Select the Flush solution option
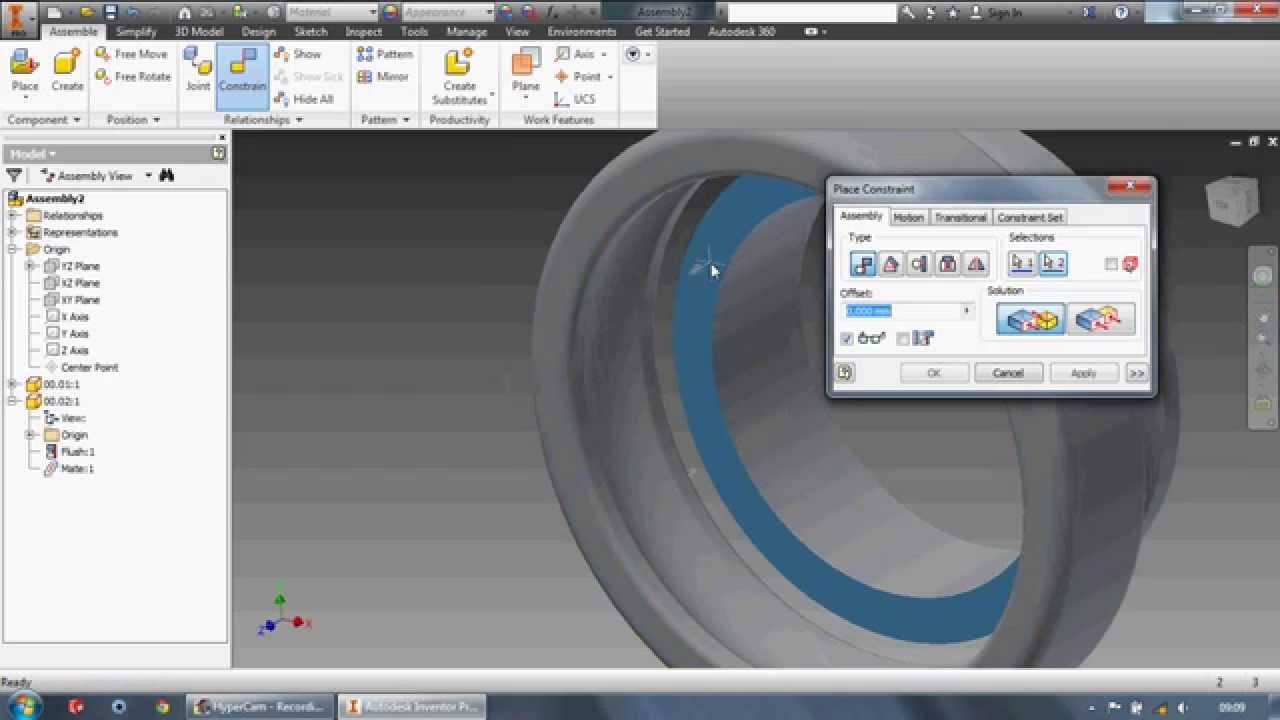The image size is (1280, 720). tap(1101, 319)
